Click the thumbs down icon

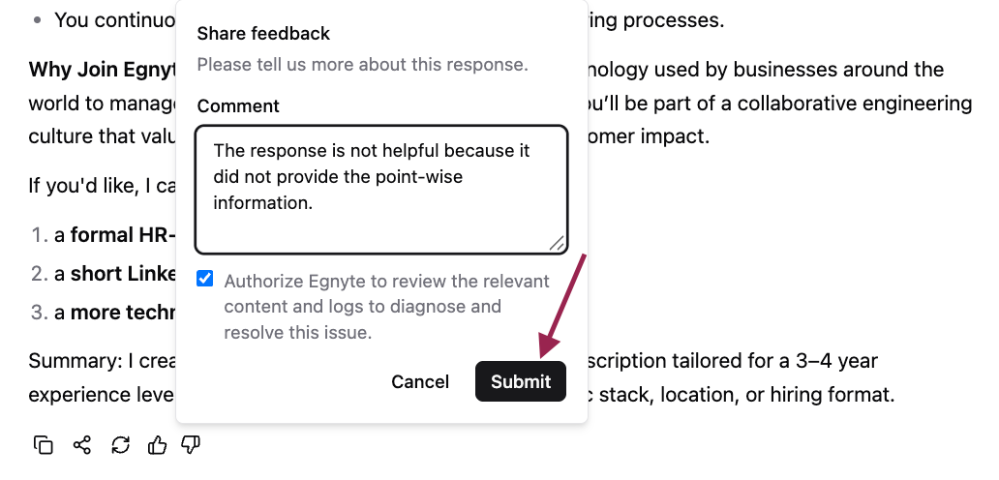coord(191,444)
